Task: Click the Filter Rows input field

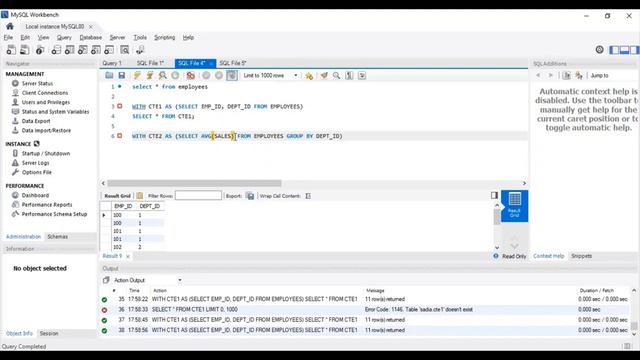Action: [198, 196]
